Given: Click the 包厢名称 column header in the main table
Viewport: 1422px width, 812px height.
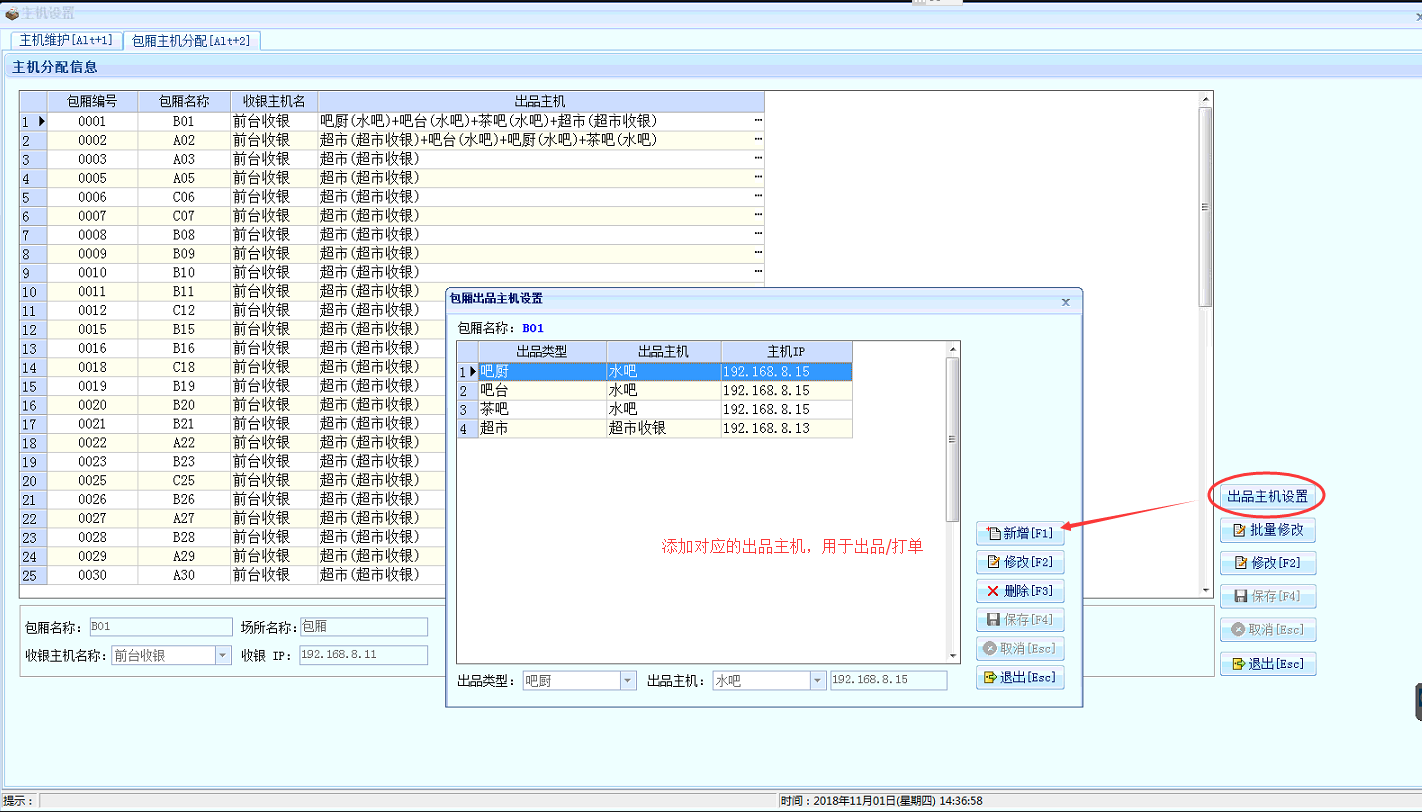Looking at the screenshot, I should (184, 101).
